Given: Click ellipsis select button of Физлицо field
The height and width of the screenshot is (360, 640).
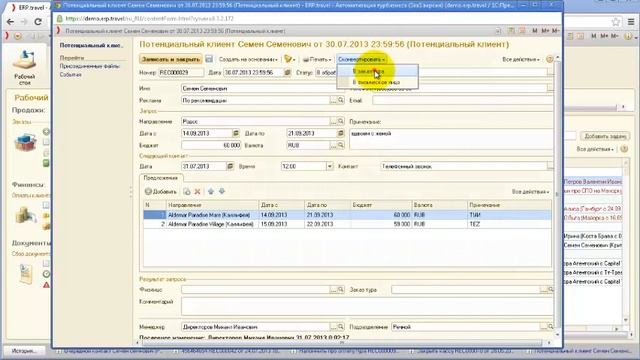Looking at the screenshot, I should 333,289.
